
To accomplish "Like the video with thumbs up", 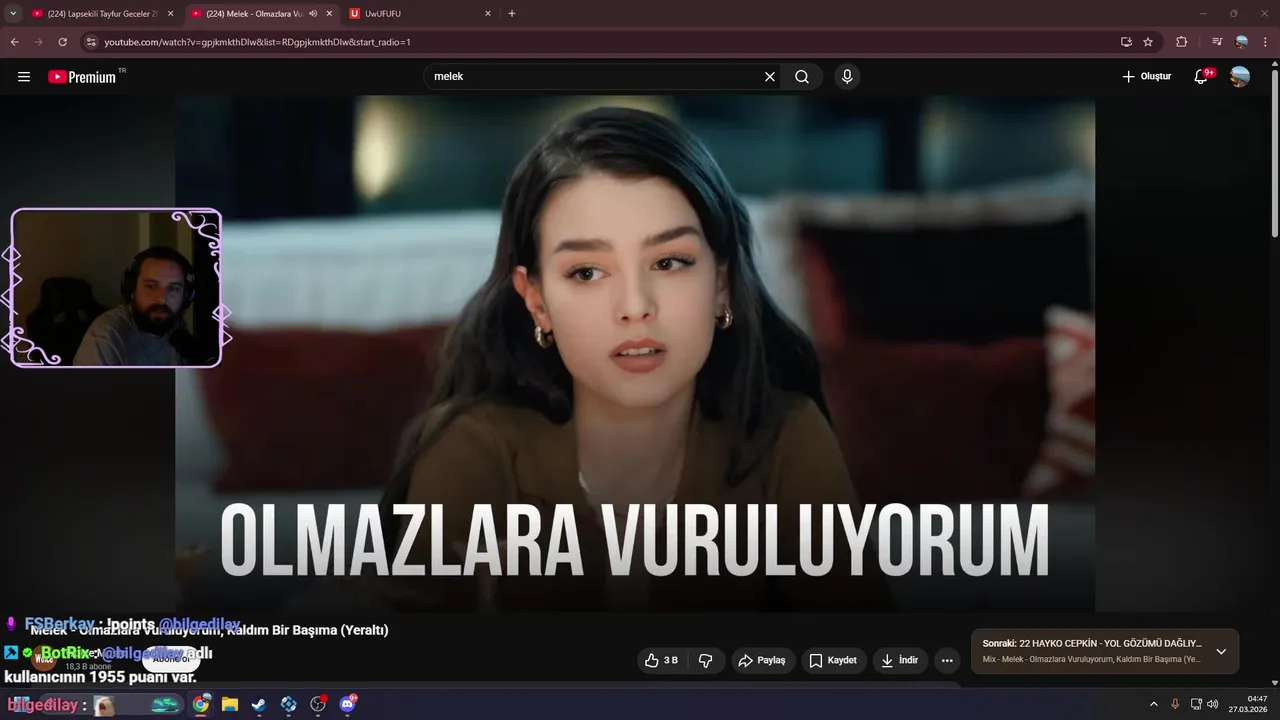I will point(662,660).
